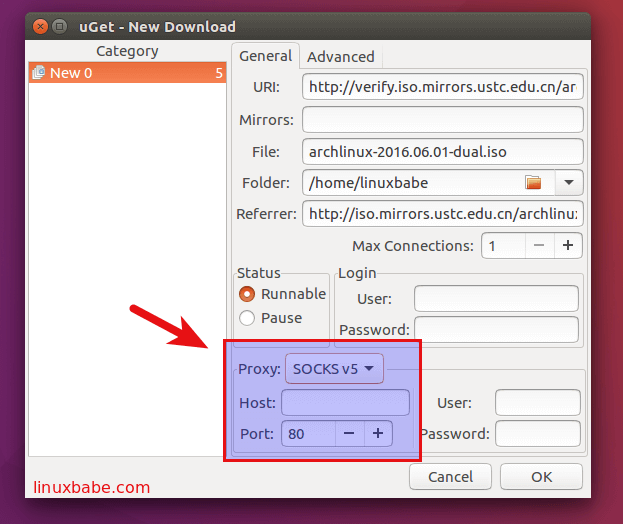The image size is (623, 524).
Task: Switch to the General tab
Action: pyautogui.click(x=265, y=56)
